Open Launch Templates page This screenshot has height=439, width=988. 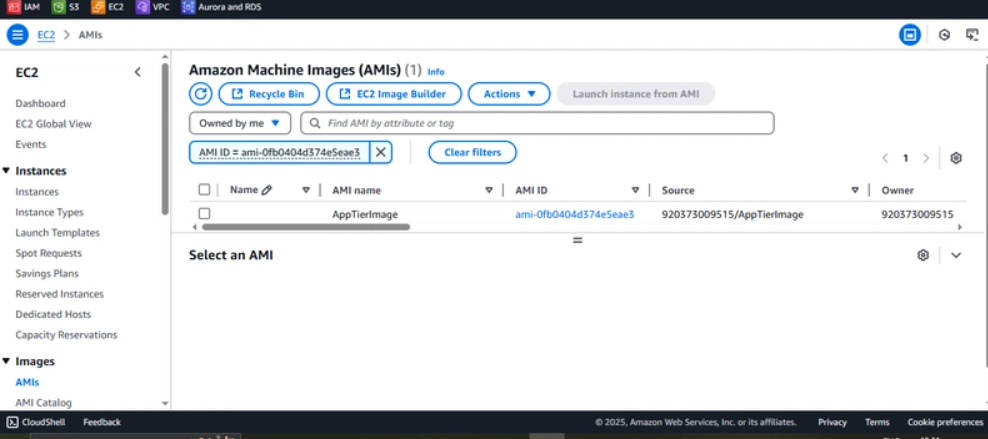point(58,232)
